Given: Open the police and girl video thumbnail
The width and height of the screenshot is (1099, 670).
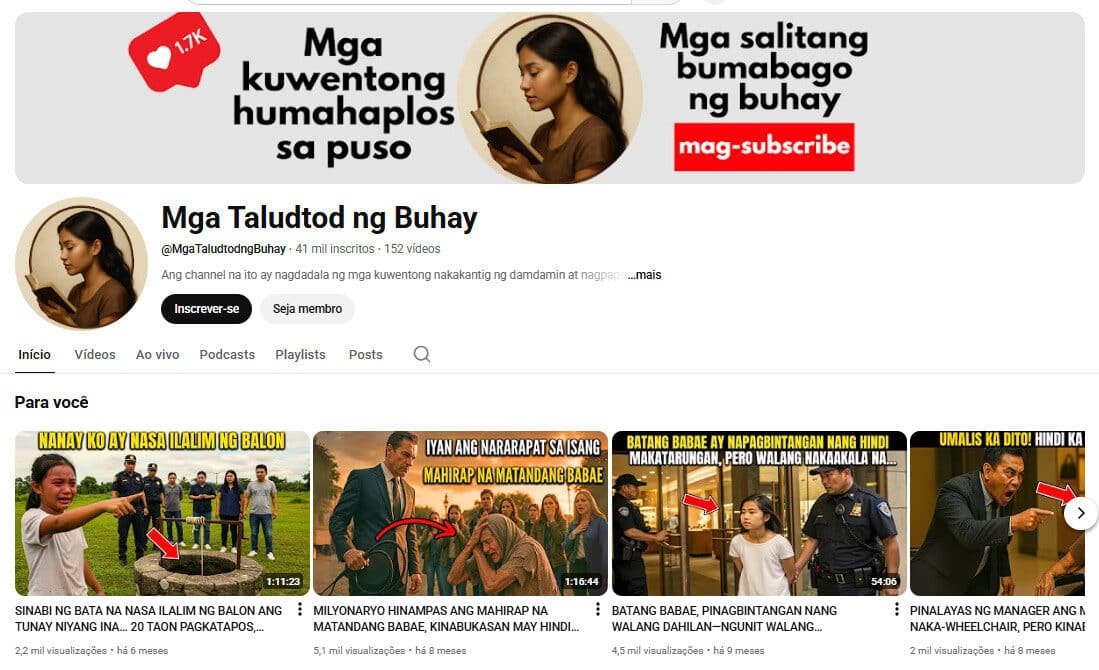Looking at the screenshot, I should click(x=759, y=513).
